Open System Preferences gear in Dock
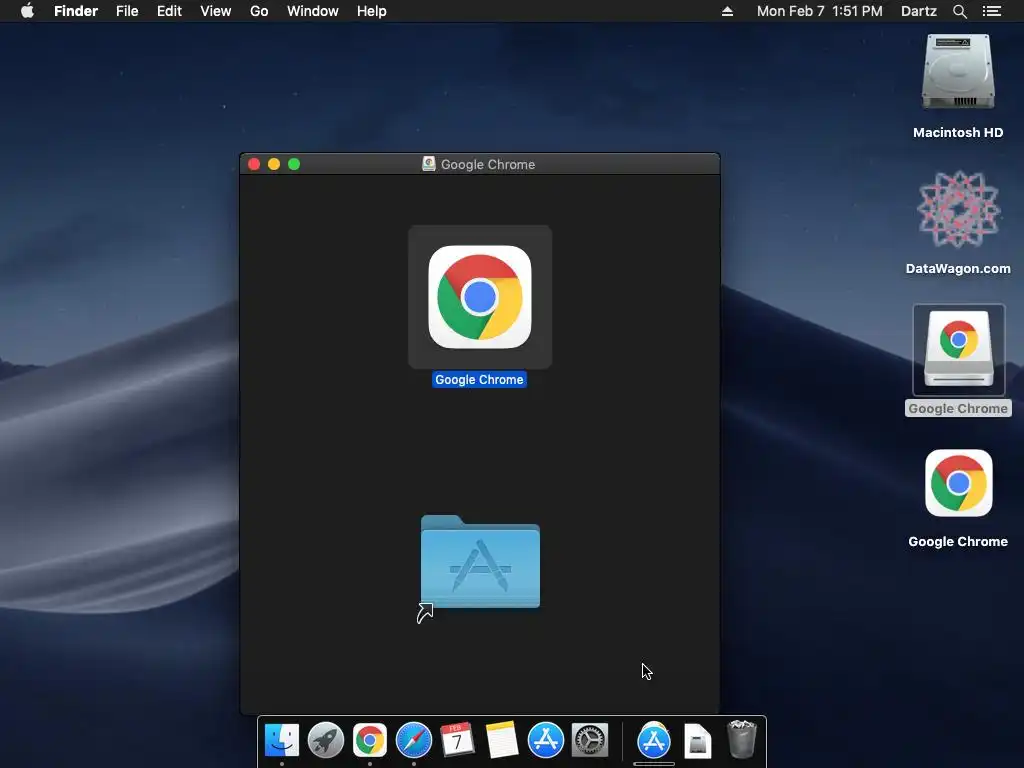1024x768 pixels. pos(590,740)
